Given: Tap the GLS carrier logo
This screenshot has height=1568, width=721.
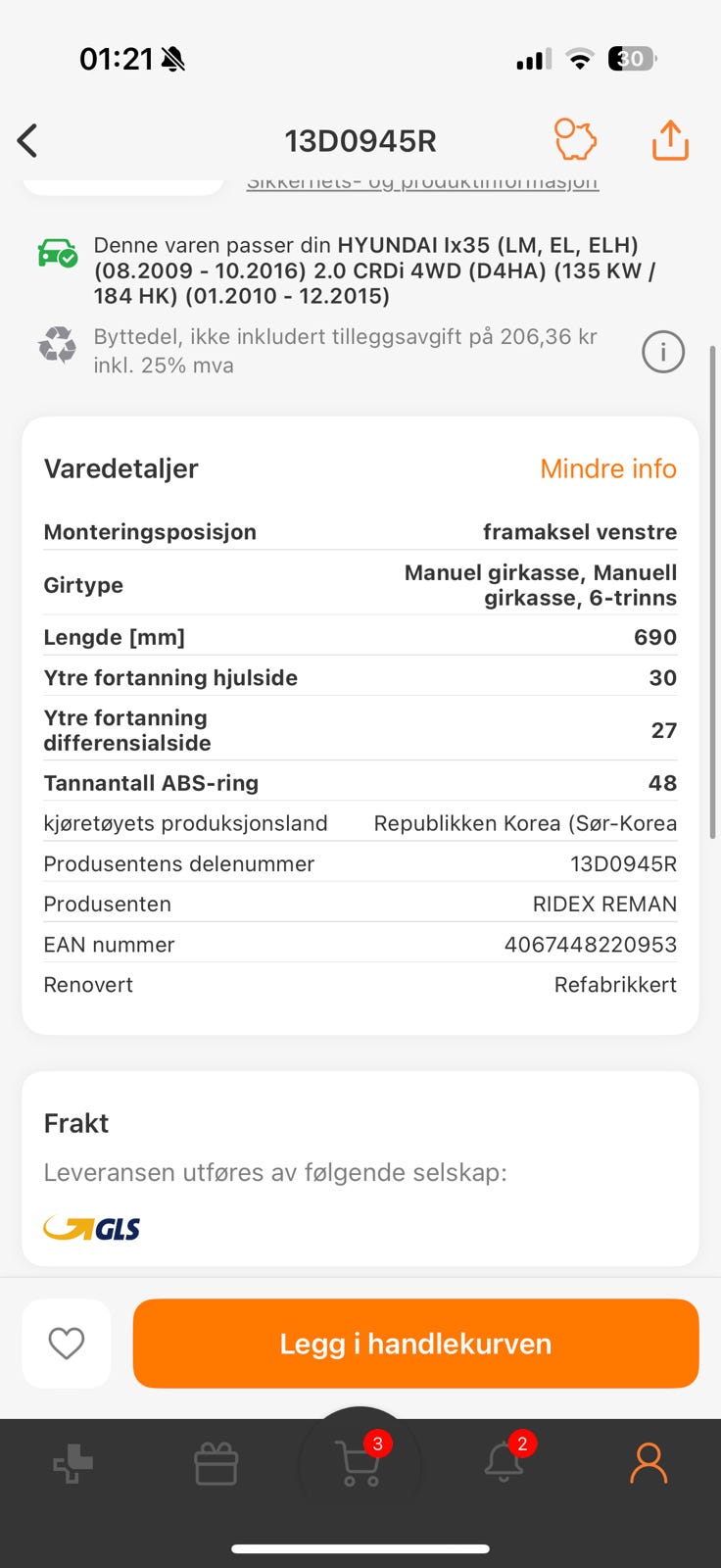Looking at the screenshot, I should pyautogui.click(x=92, y=1228).
